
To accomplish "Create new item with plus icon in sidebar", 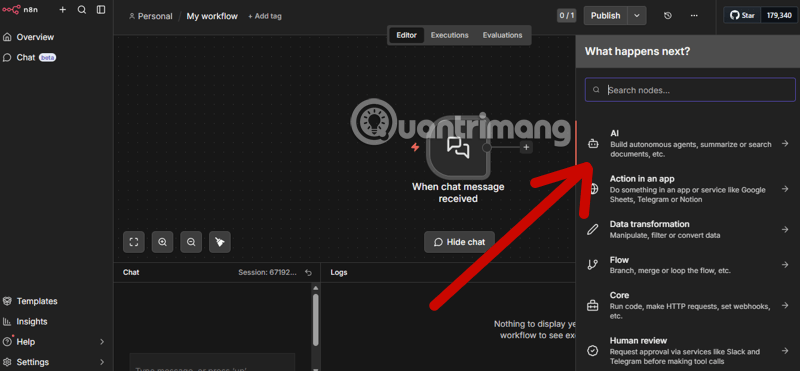I will (63, 9).
